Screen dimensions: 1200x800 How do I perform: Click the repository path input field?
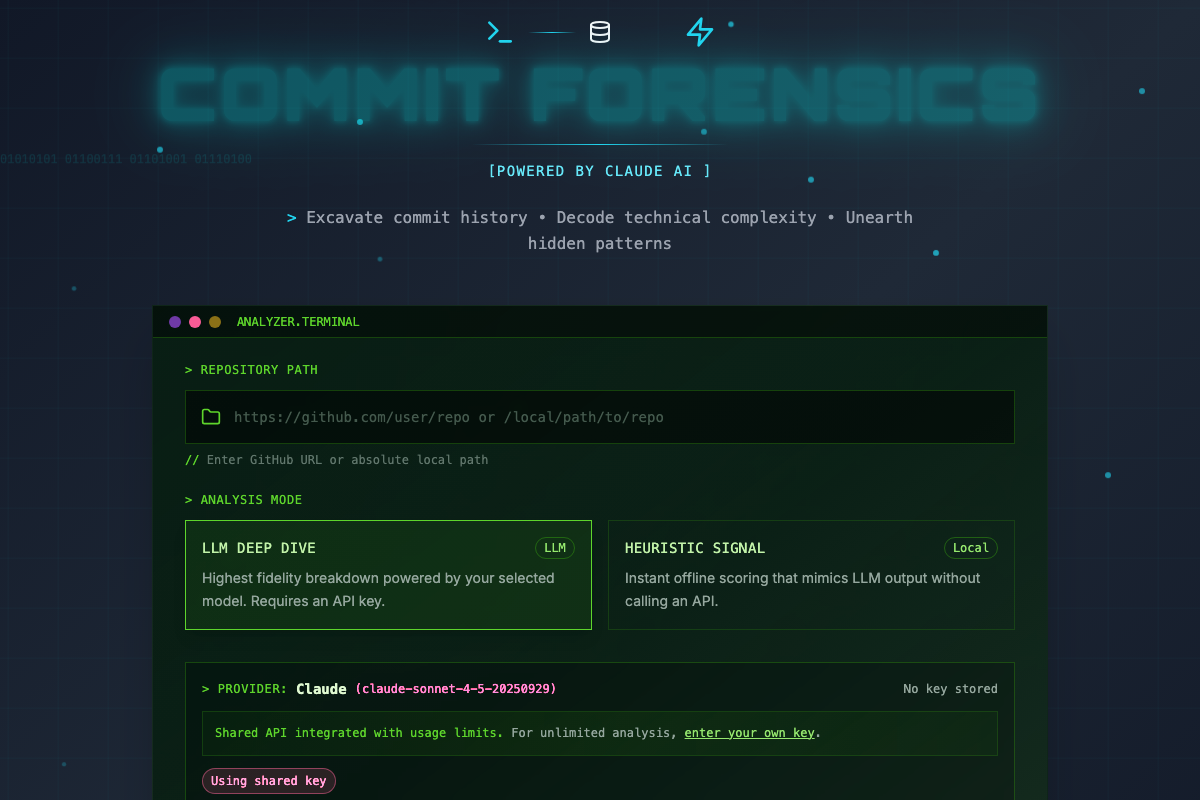tap(600, 416)
